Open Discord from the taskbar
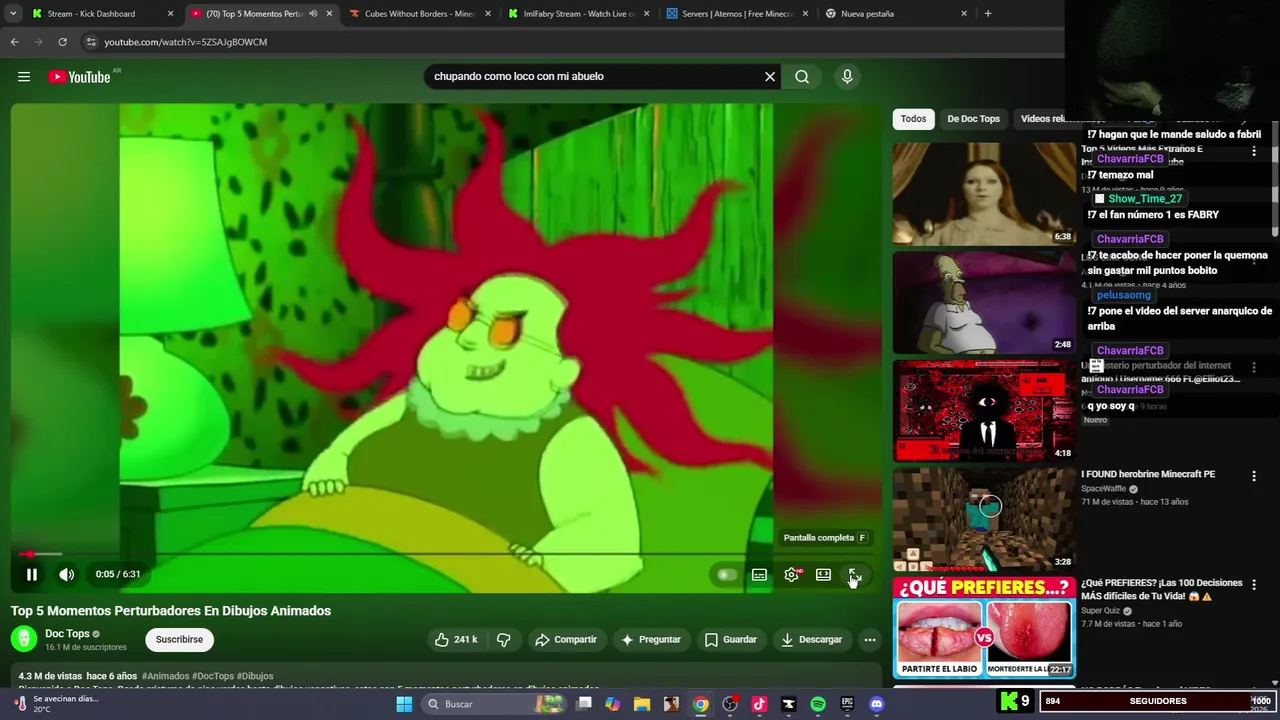This screenshot has width=1280, height=720. pos(876,704)
